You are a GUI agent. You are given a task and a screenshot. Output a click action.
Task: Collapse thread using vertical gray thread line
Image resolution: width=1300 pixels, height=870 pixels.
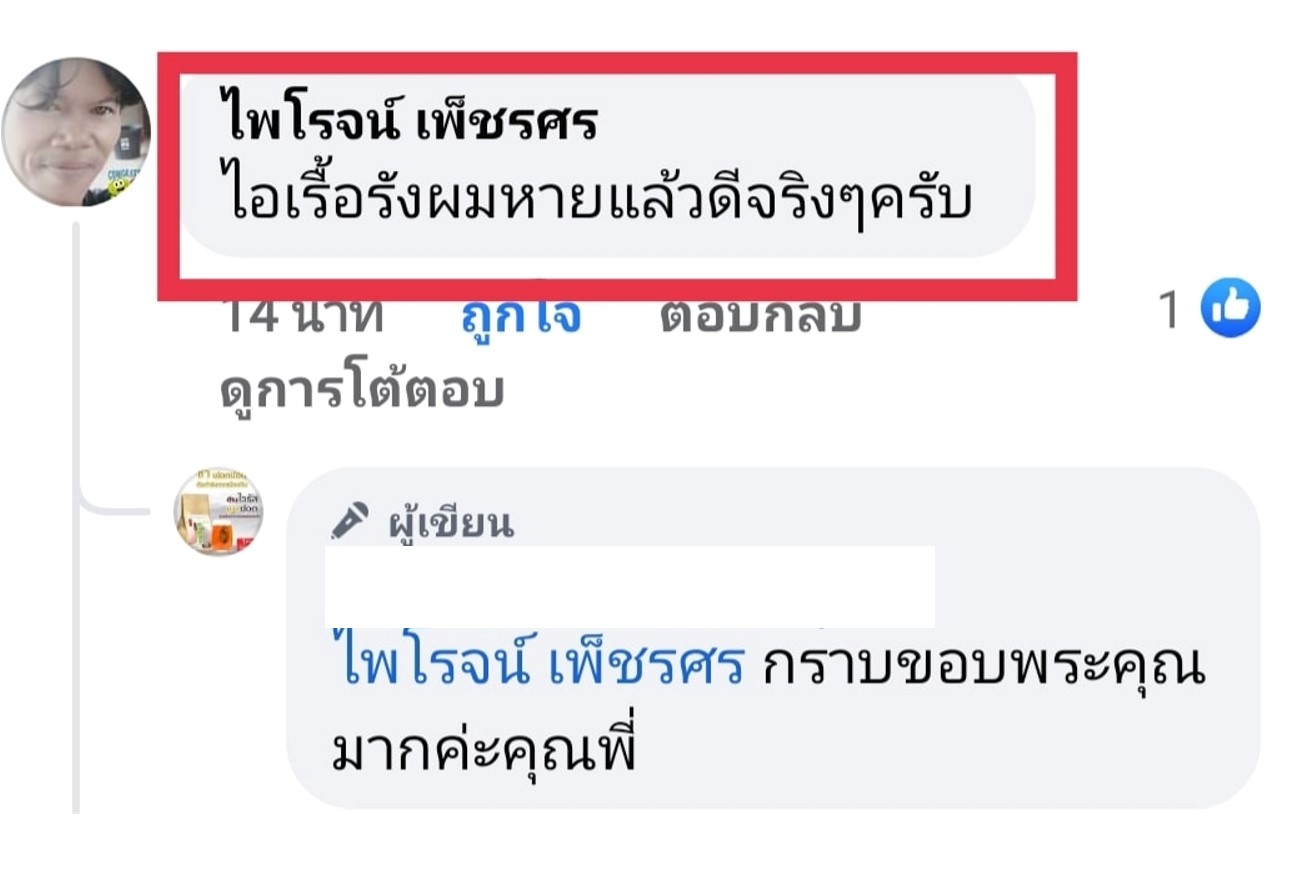click(76, 518)
